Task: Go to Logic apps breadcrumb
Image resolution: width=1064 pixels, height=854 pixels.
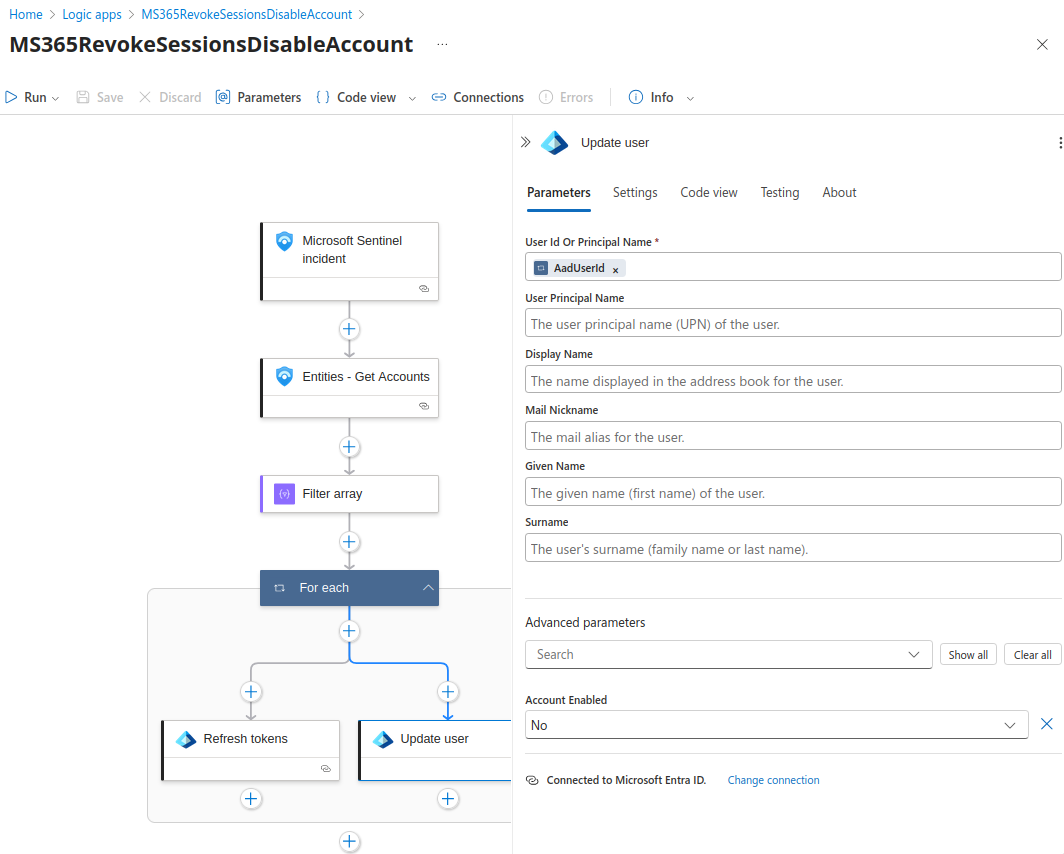Action: (92, 14)
